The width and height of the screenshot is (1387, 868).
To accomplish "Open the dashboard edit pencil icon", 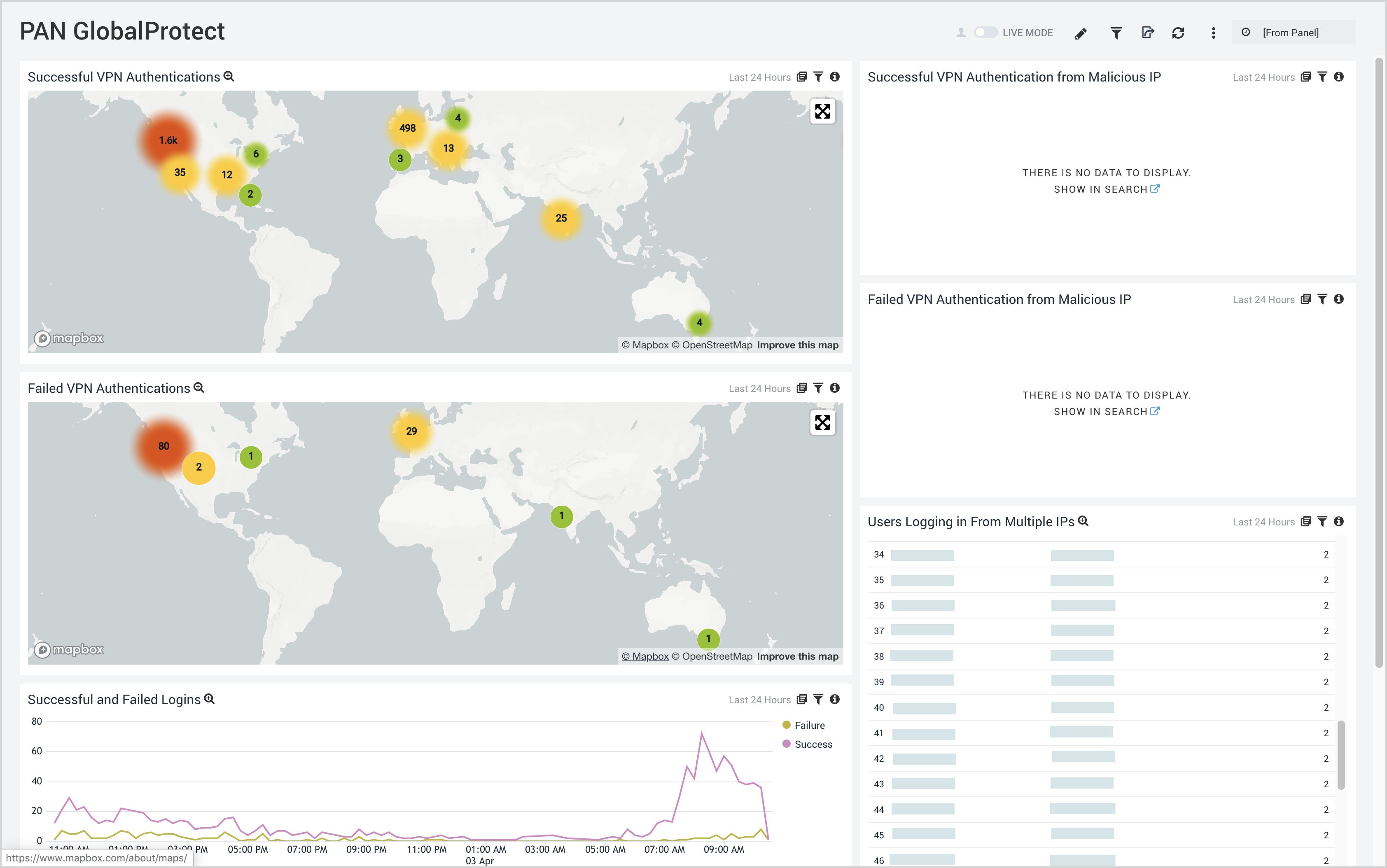I will pyautogui.click(x=1081, y=33).
